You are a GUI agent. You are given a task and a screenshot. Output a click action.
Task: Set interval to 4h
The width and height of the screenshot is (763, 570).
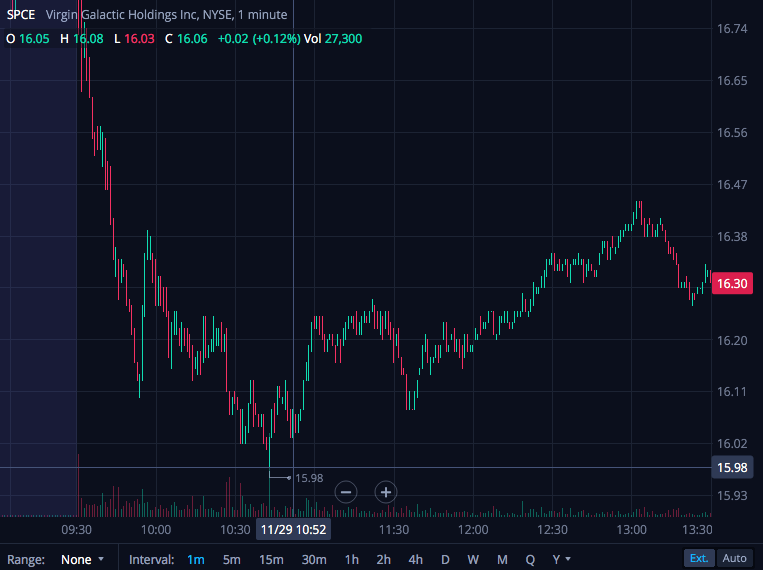coord(415,559)
